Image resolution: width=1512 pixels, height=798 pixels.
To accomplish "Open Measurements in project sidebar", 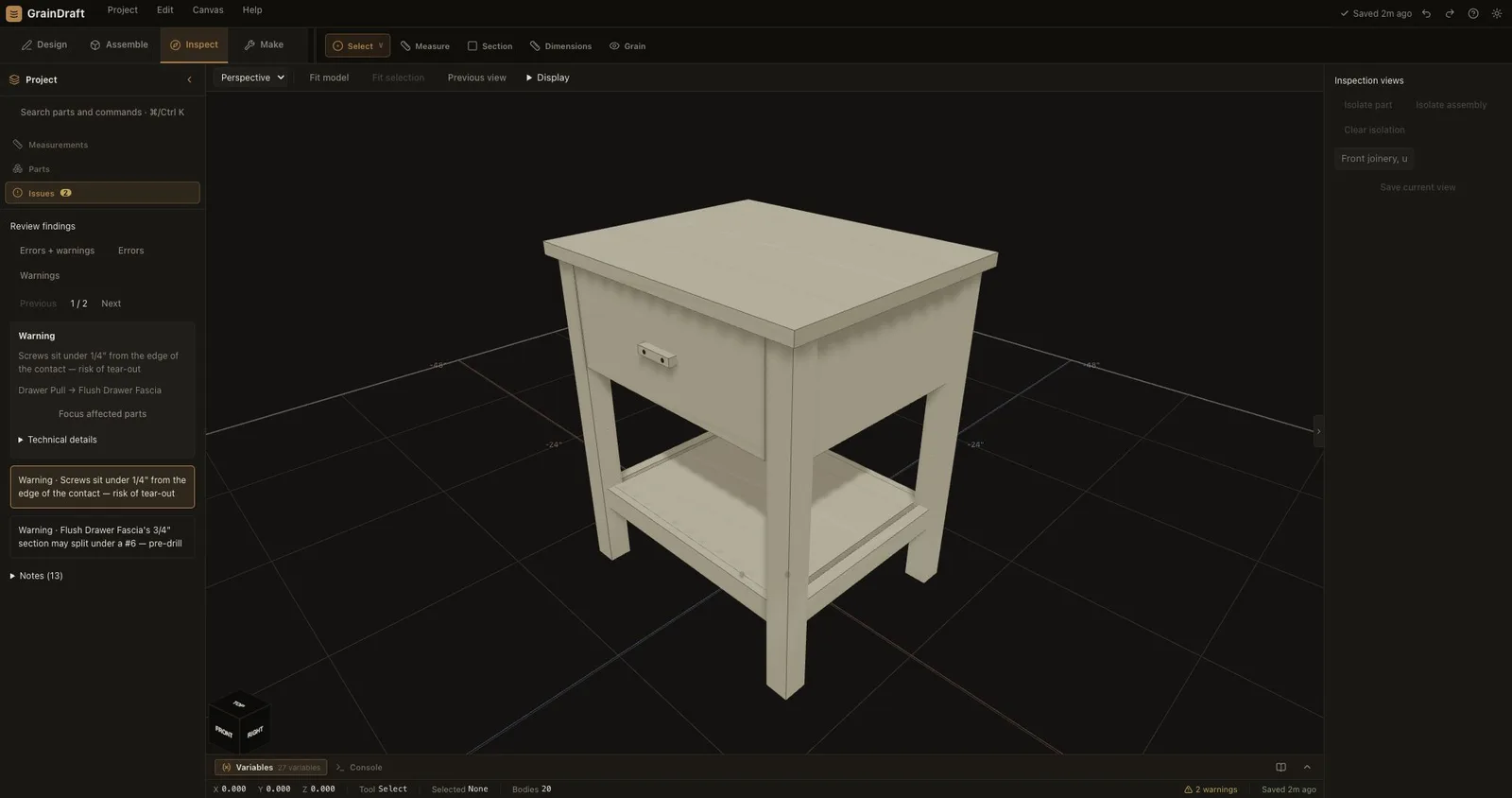I will [x=102, y=145].
